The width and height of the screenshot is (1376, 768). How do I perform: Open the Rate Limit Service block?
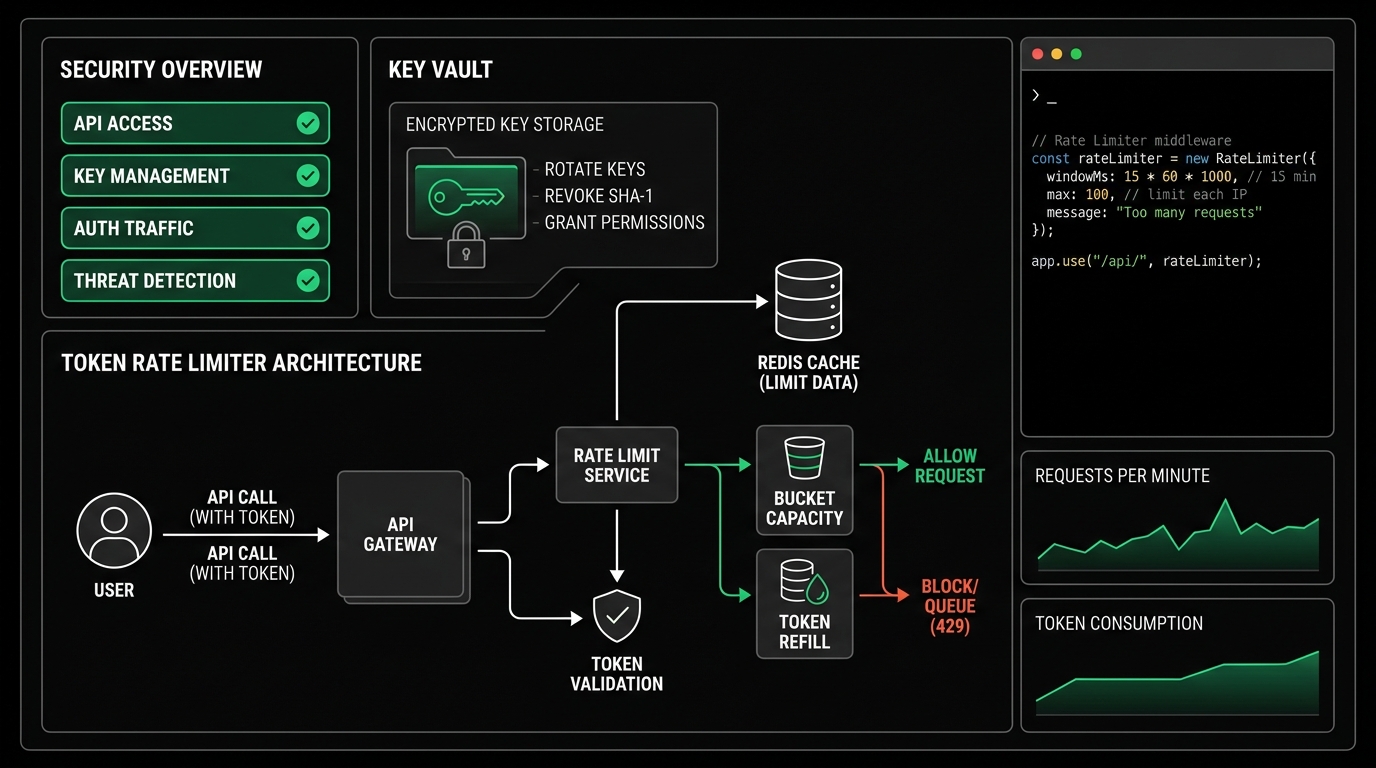[617, 465]
